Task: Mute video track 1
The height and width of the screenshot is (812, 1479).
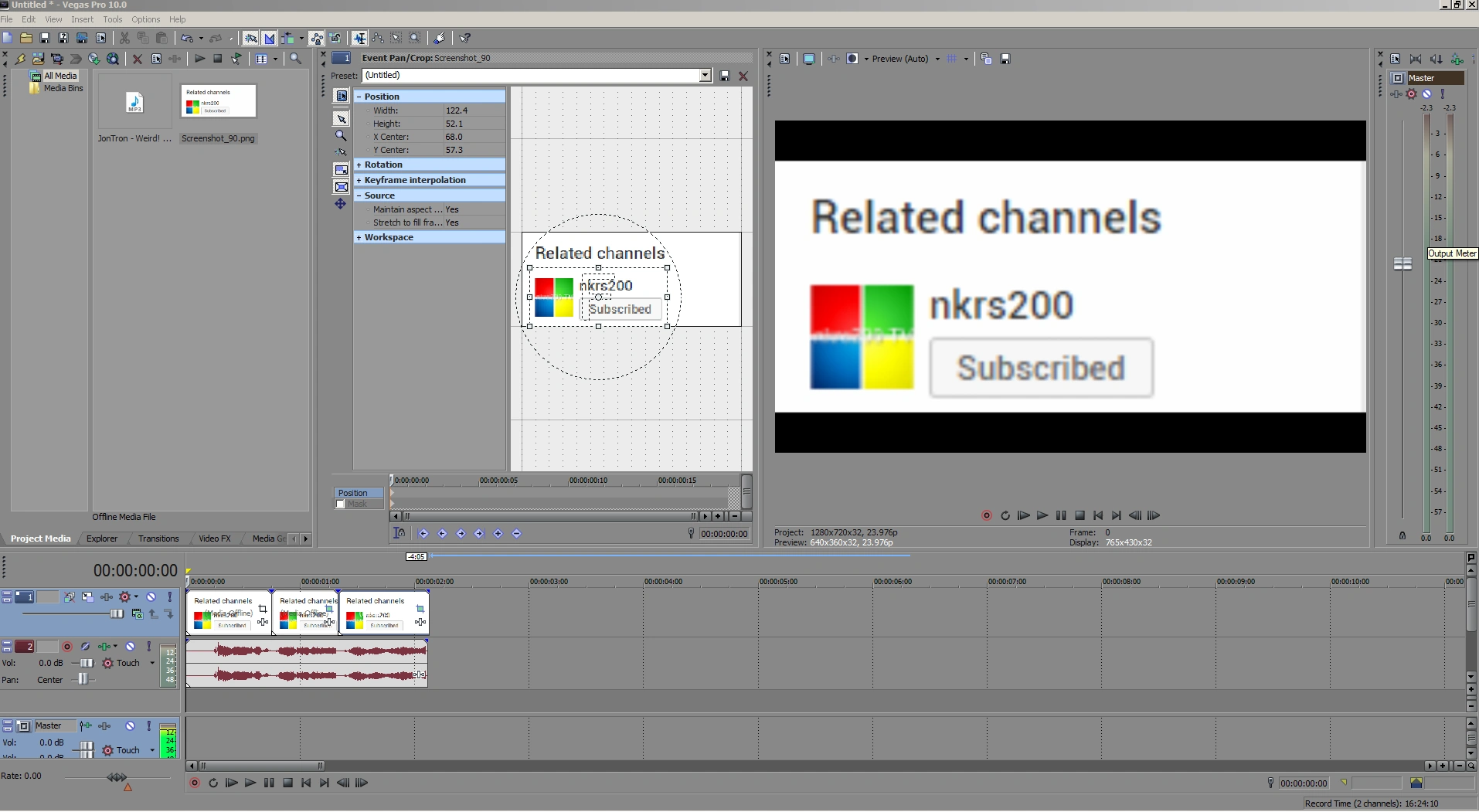Action: 151,597
